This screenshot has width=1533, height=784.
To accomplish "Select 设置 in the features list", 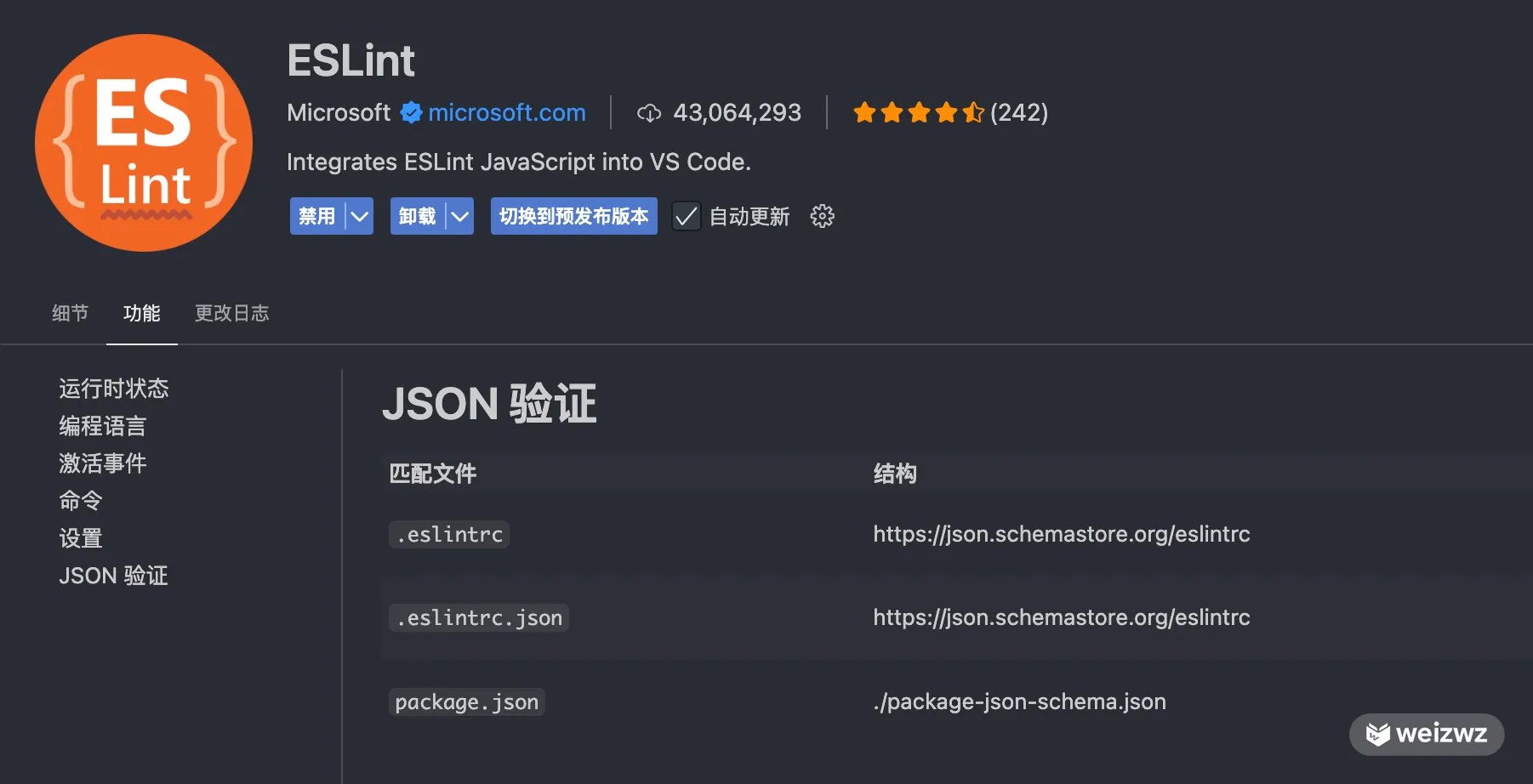I will point(81,538).
